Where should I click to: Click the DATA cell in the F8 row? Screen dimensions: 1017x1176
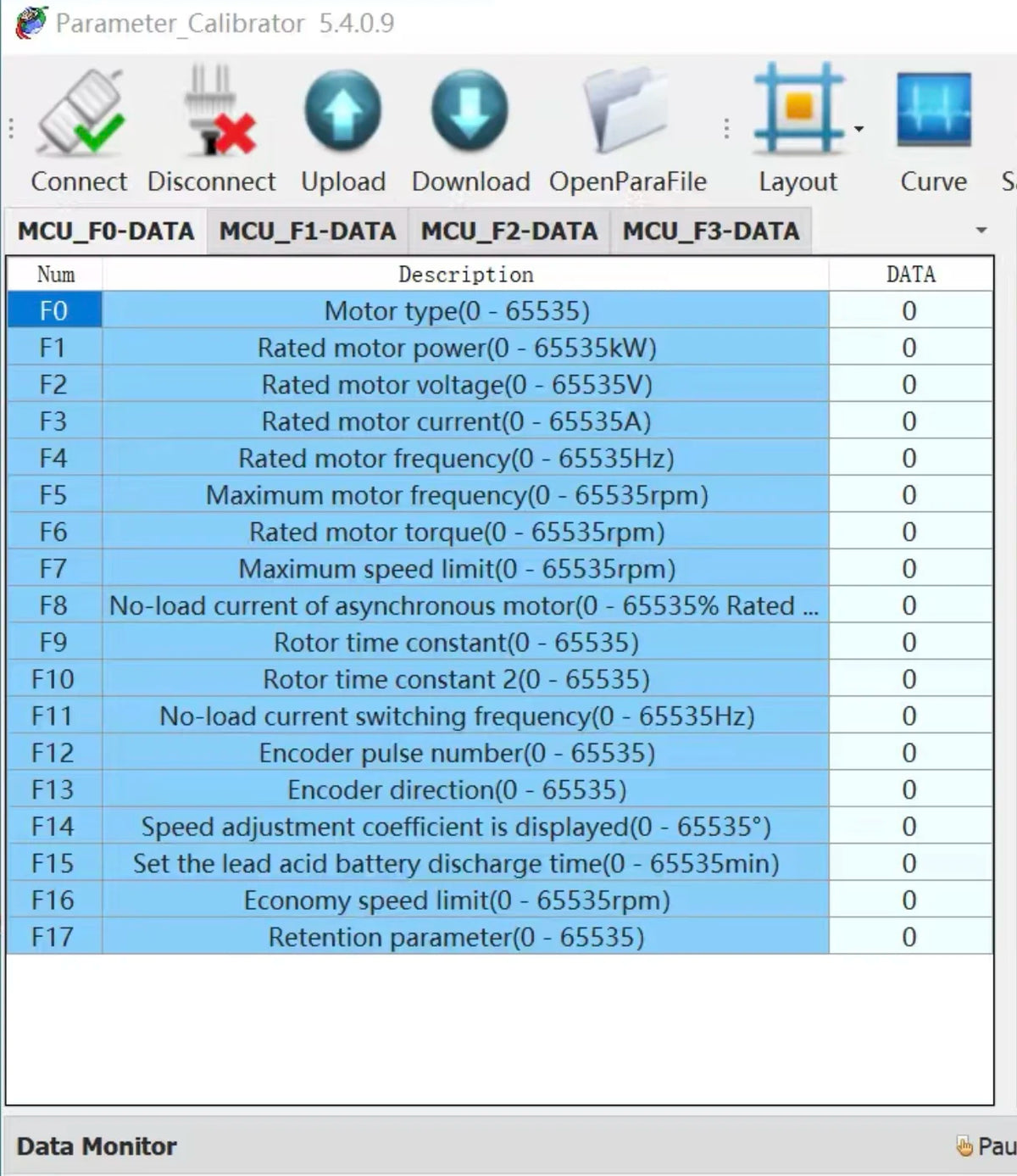coord(910,605)
